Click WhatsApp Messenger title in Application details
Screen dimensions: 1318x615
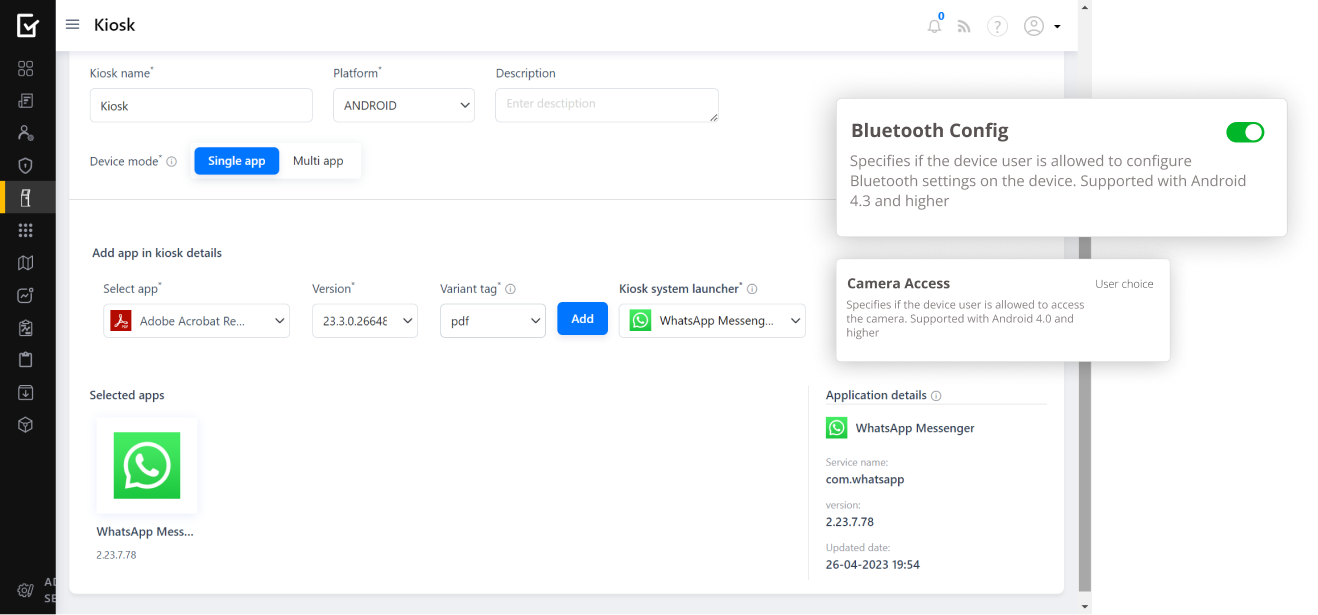click(x=915, y=428)
